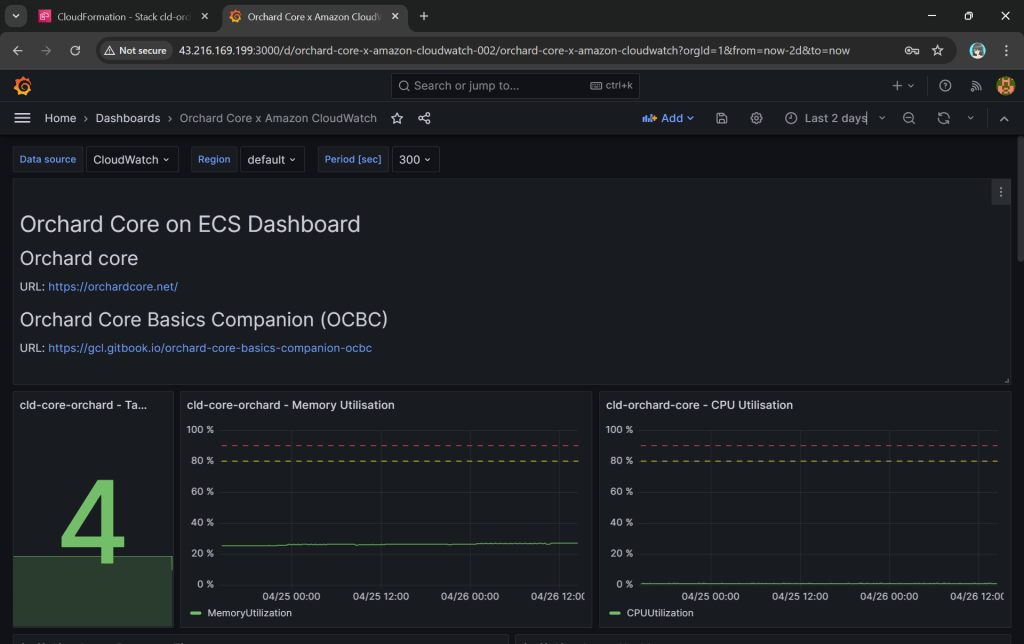
Task: Open the news feed icon
Action: tap(974, 86)
